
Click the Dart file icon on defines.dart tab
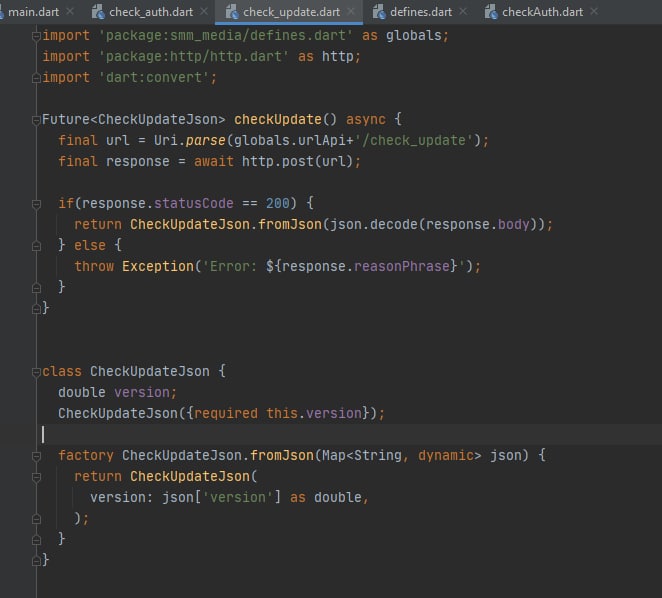379,12
